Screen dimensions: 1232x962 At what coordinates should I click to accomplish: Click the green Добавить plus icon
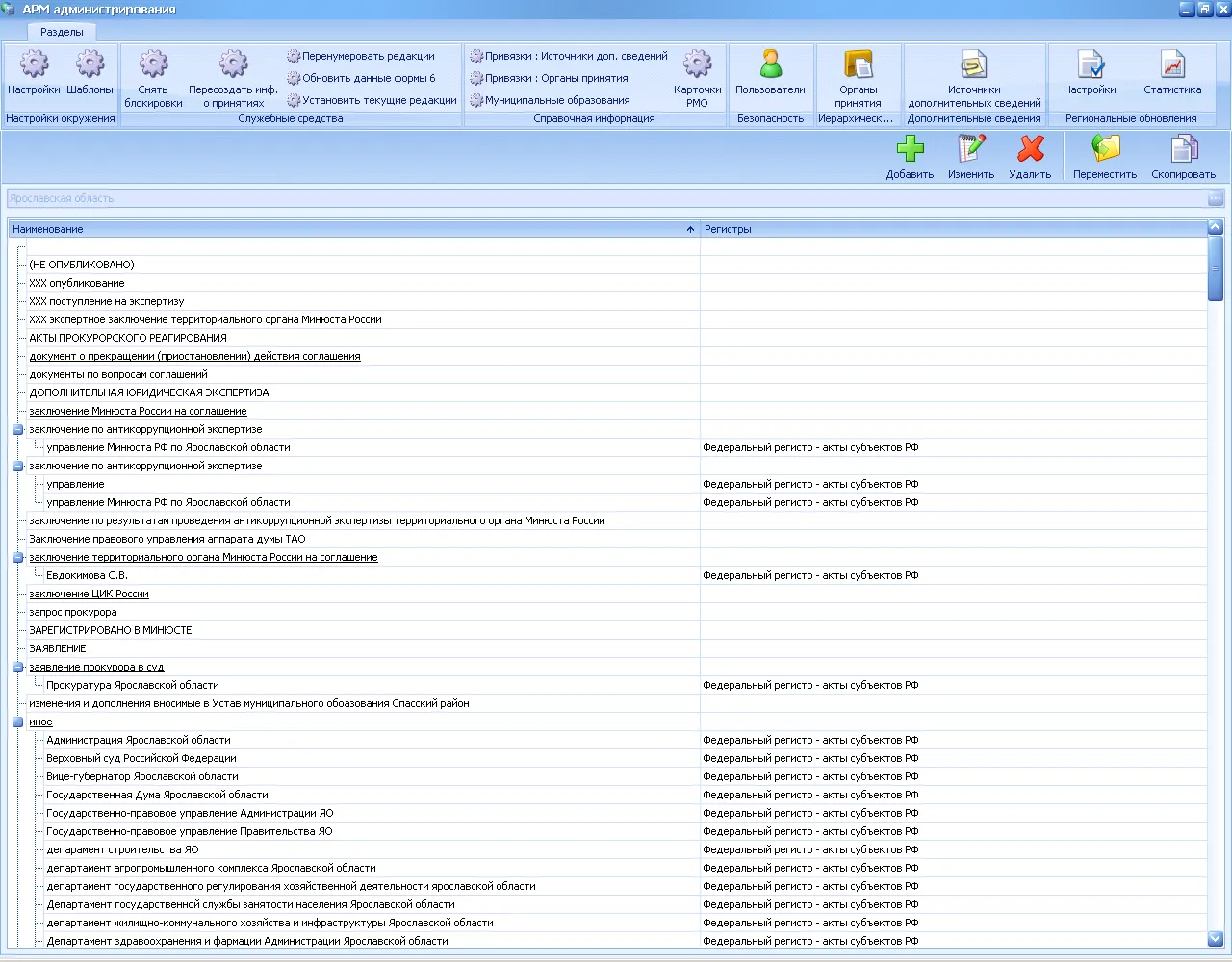pos(910,149)
